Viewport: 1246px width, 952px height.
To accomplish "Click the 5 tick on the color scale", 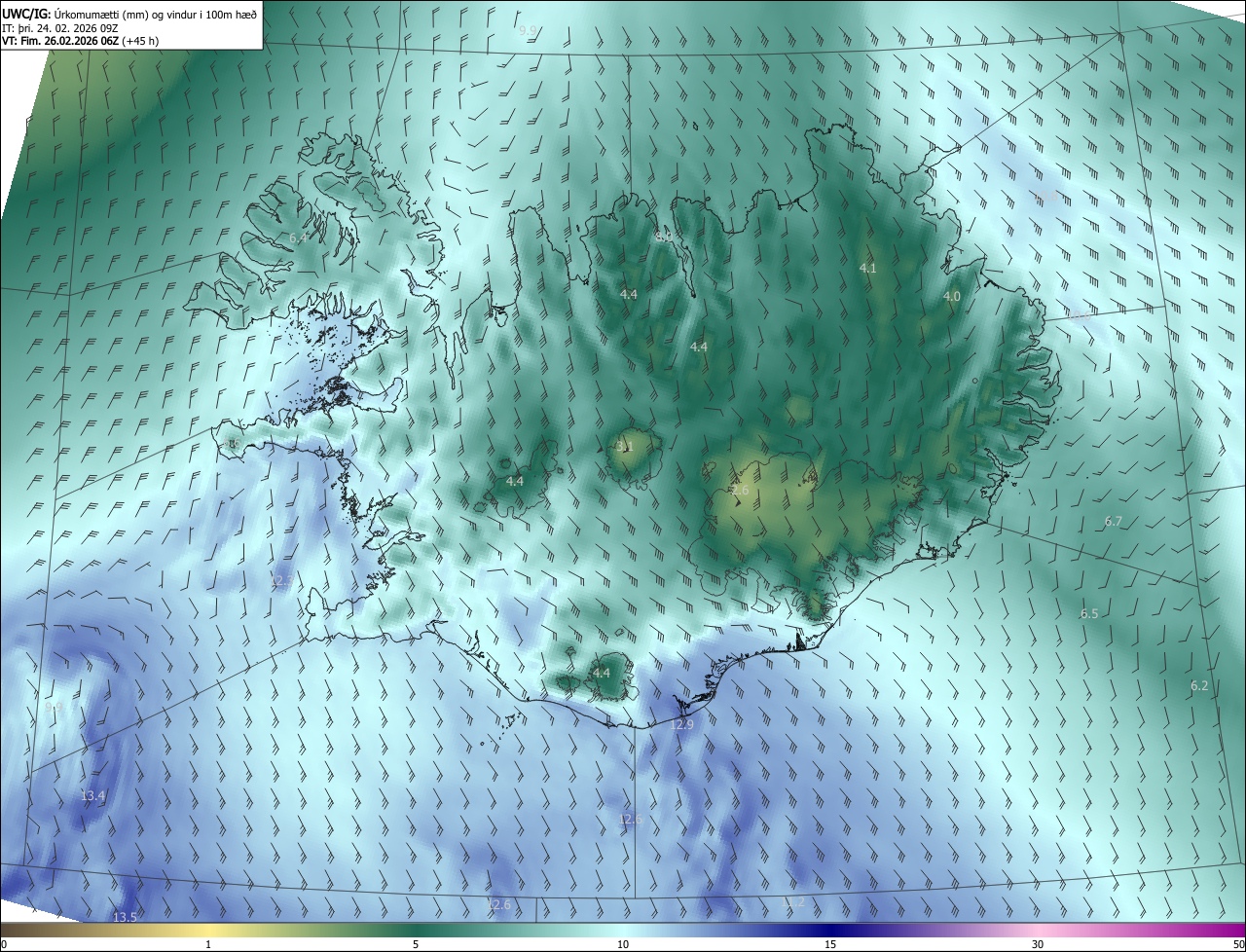I will tap(416, 945).
